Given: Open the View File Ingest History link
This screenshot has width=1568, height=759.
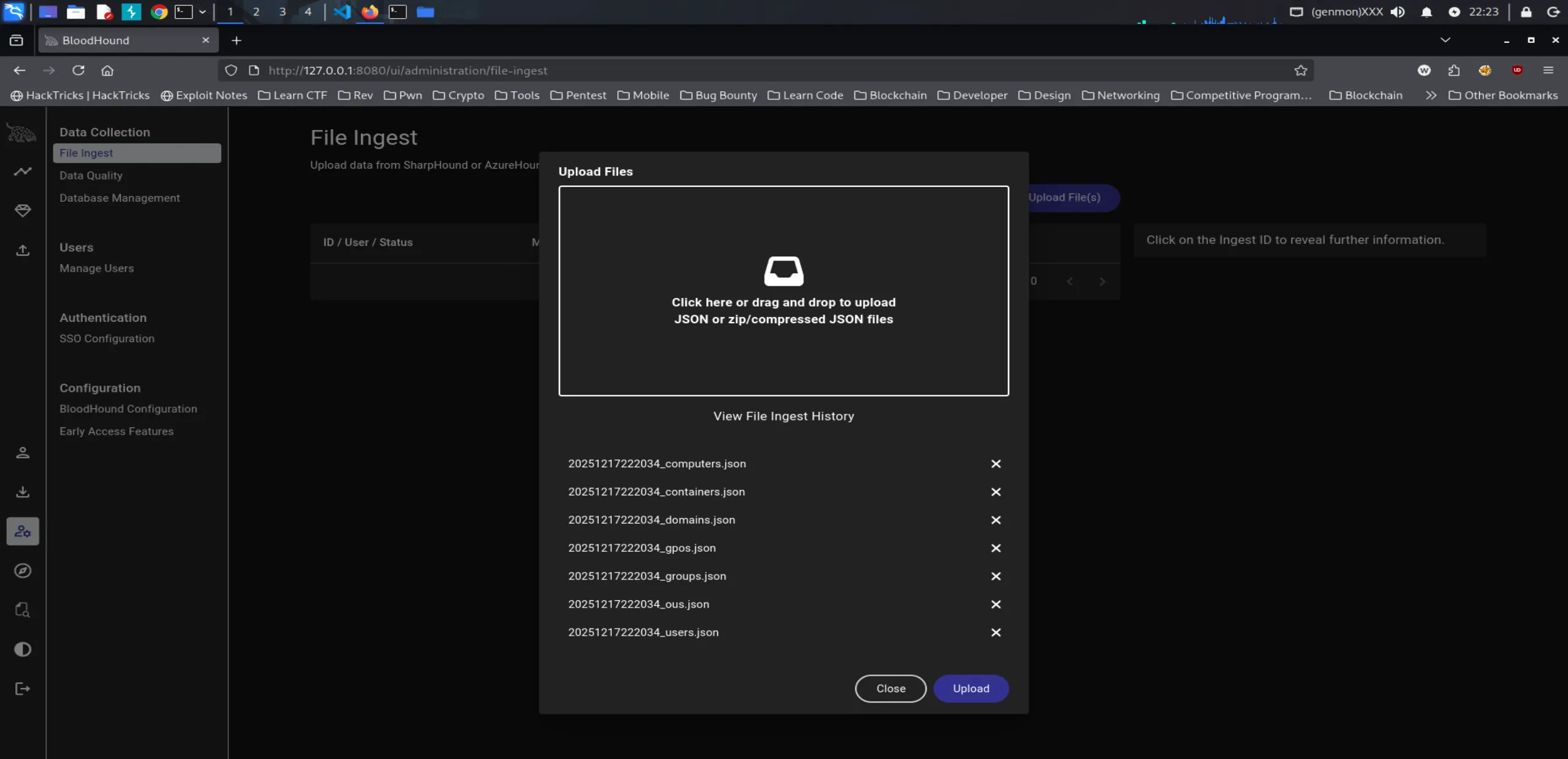Looking at the screenshot, I should (x=783, y=416).
